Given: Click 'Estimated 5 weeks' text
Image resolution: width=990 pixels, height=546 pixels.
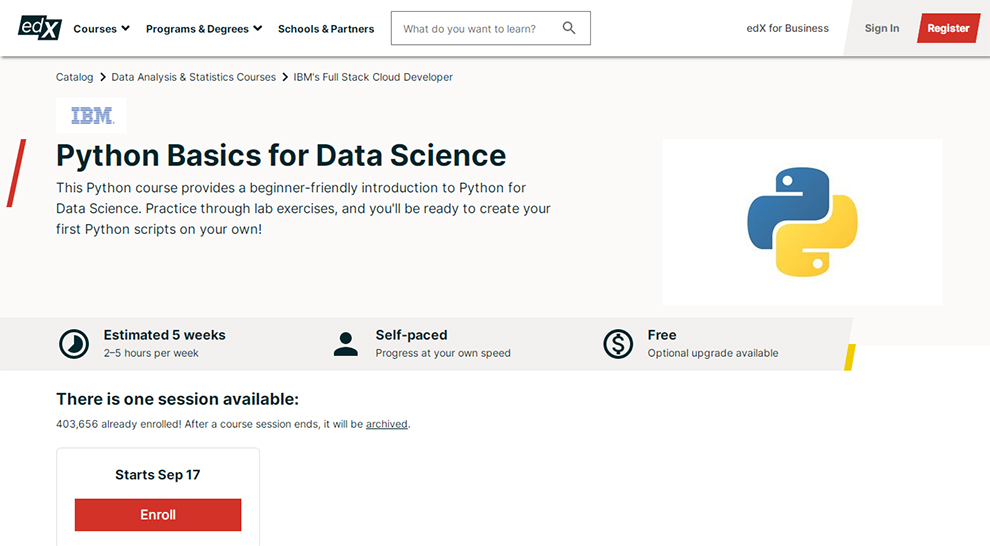Looking at the screenshot, I should tap(164, 335).
